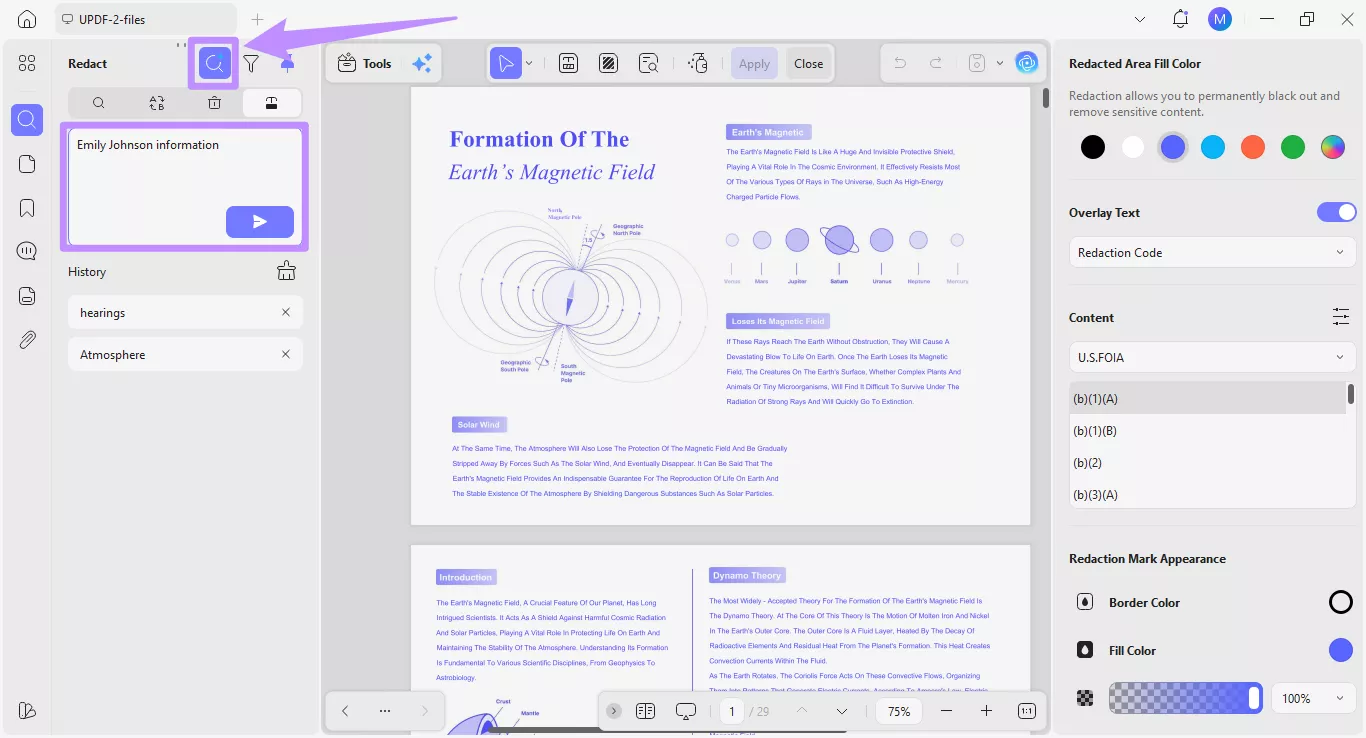1366x738 pixels.
Task: Expand the selection tool dropdown arrow
Action: point(529,63)
